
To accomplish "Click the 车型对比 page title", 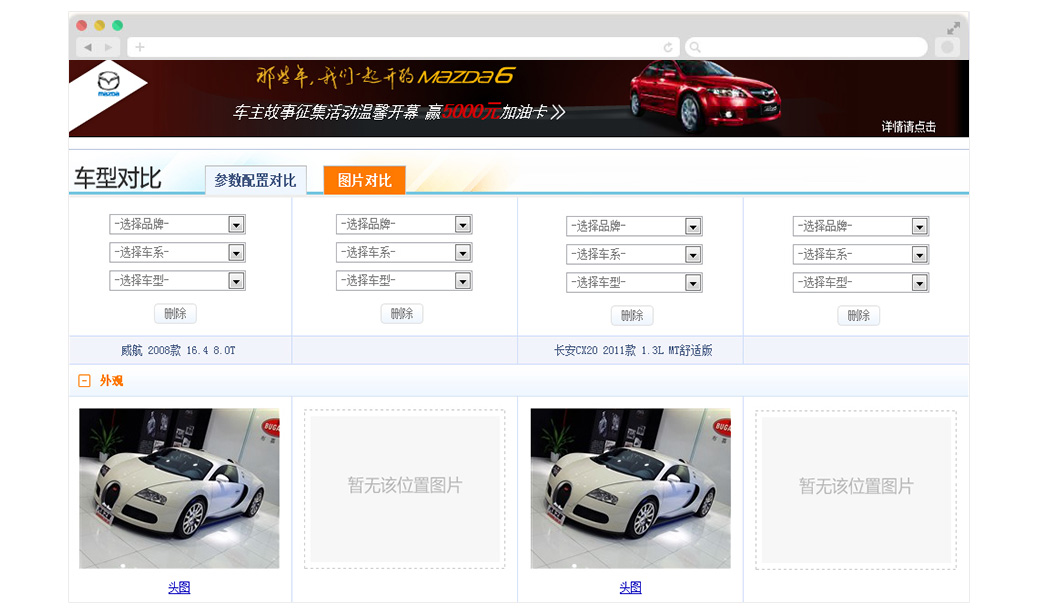I will (x=117, y=178).
